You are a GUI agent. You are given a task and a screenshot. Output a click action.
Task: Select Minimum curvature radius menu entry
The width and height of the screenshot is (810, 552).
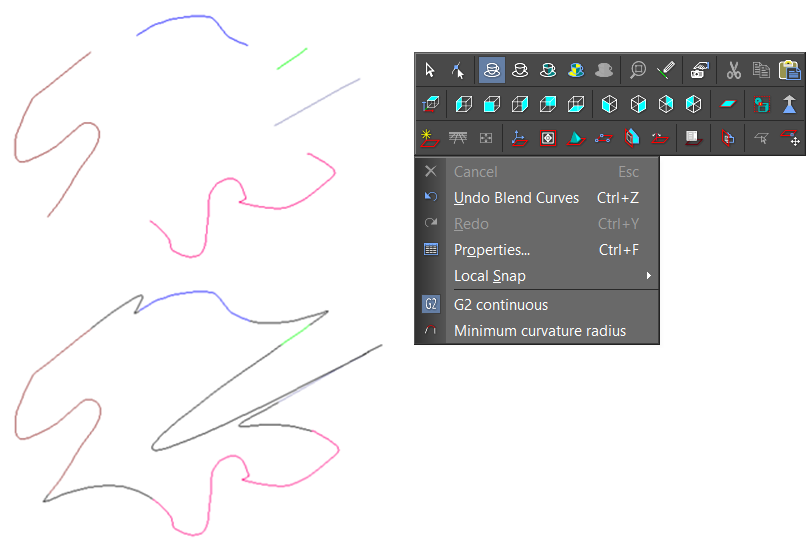(537, 330)
